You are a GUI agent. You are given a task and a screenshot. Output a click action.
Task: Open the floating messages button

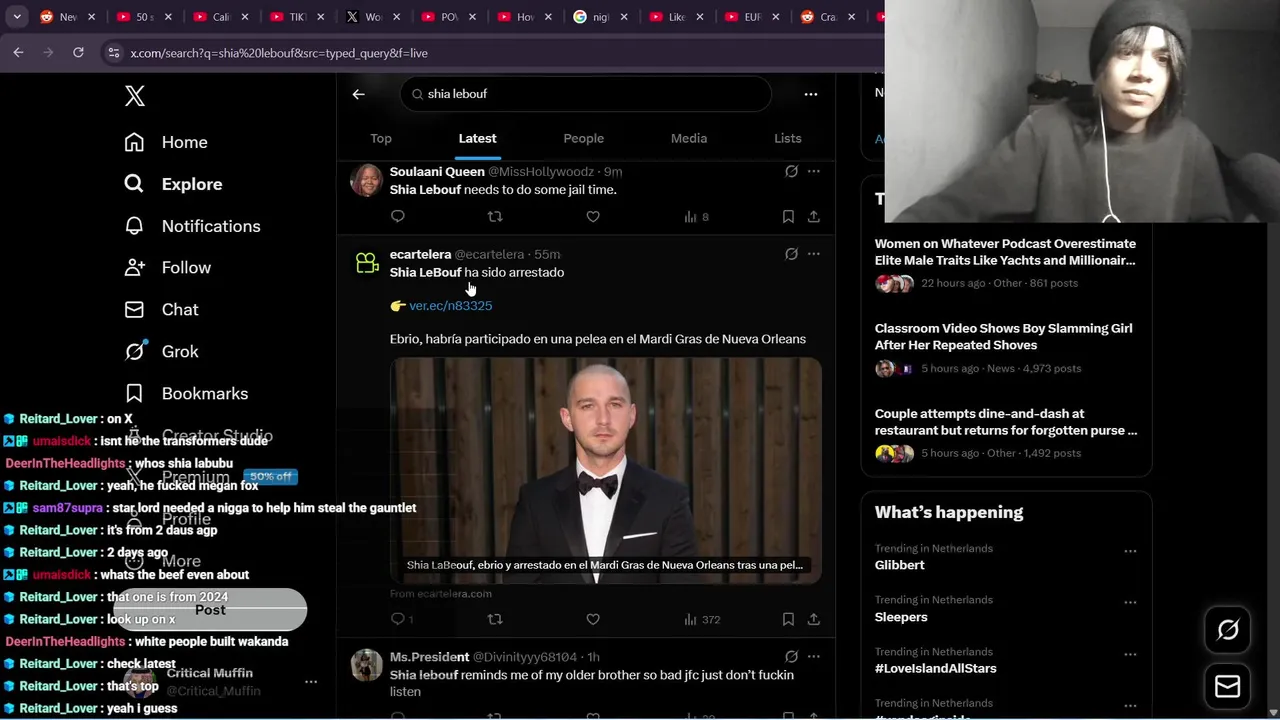[x=1228, y=687]
